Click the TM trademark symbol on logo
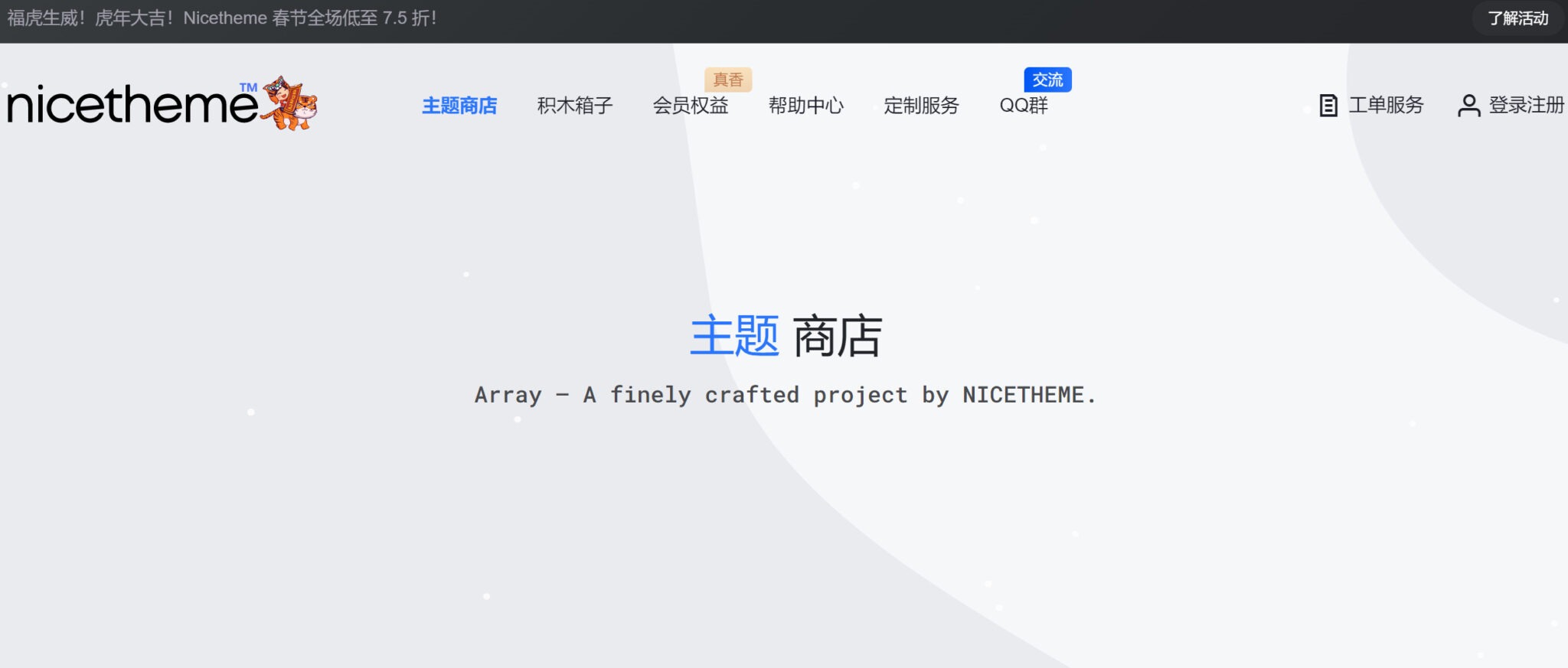The image size is (1568, 668). 248,88
